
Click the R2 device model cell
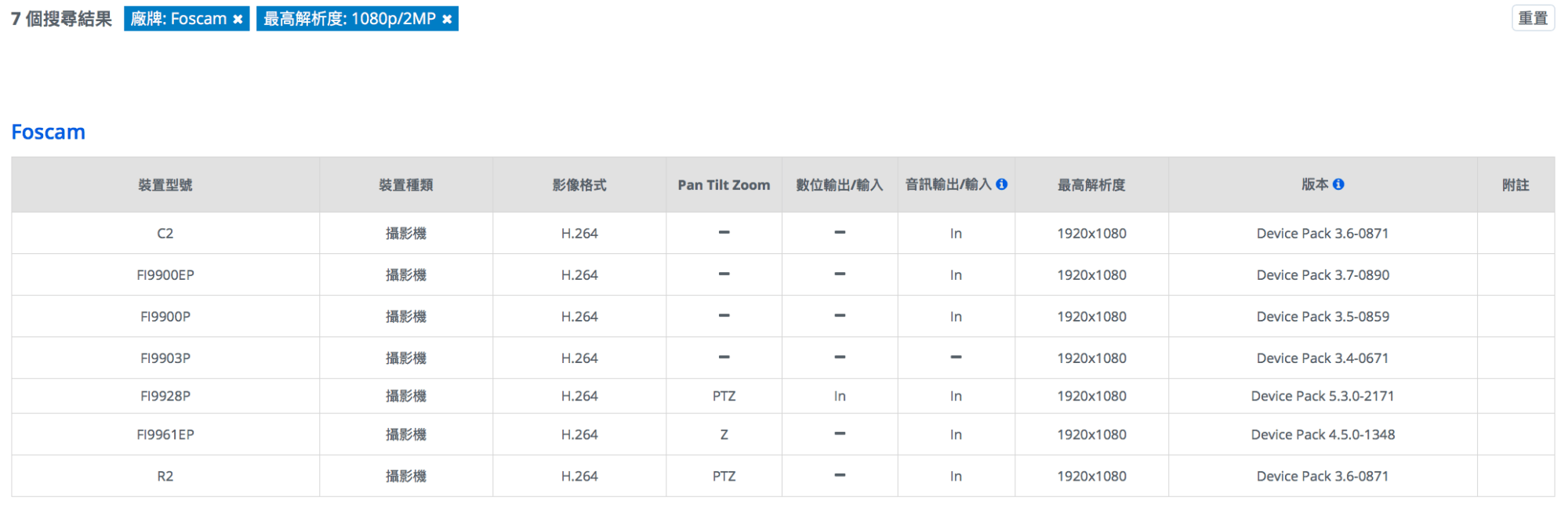[x=165, y=476]
